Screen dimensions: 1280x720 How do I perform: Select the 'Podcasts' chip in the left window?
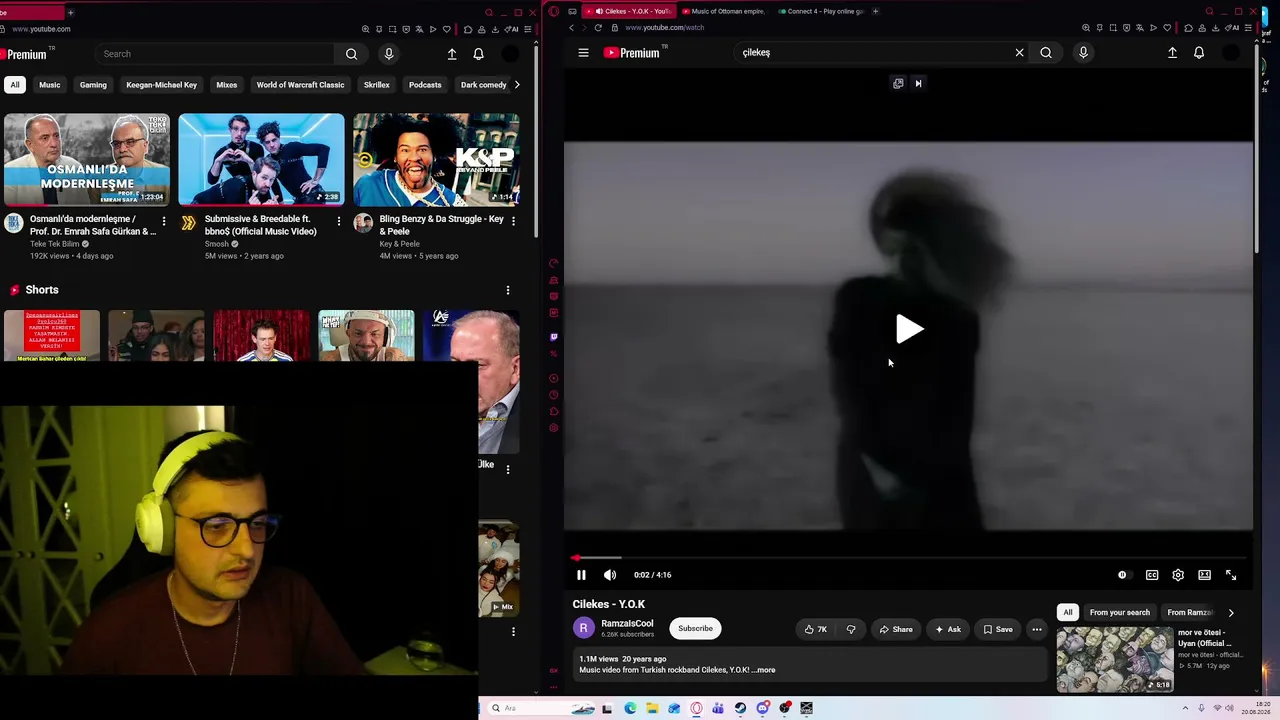(x=425, y=85)
